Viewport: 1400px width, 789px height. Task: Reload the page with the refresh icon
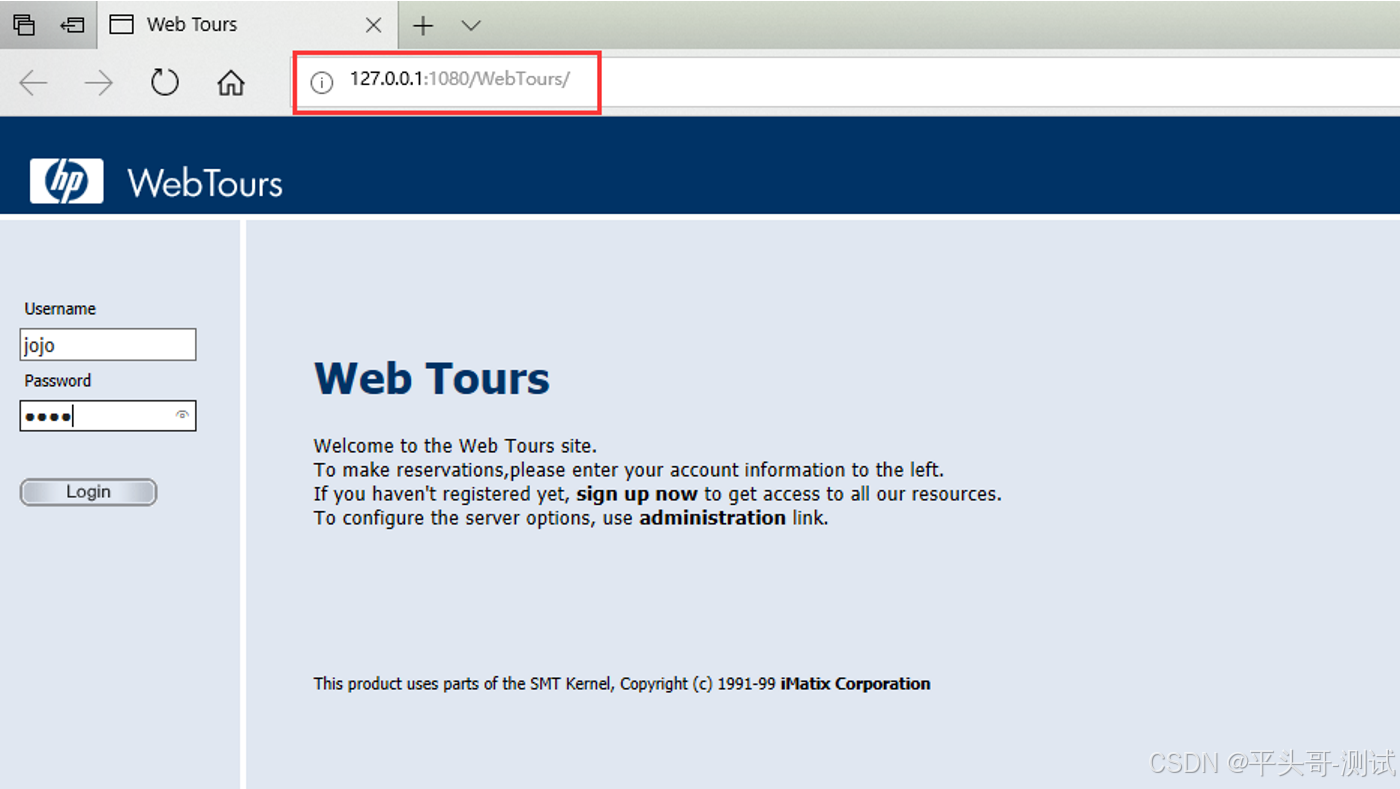tap(165, 82)
